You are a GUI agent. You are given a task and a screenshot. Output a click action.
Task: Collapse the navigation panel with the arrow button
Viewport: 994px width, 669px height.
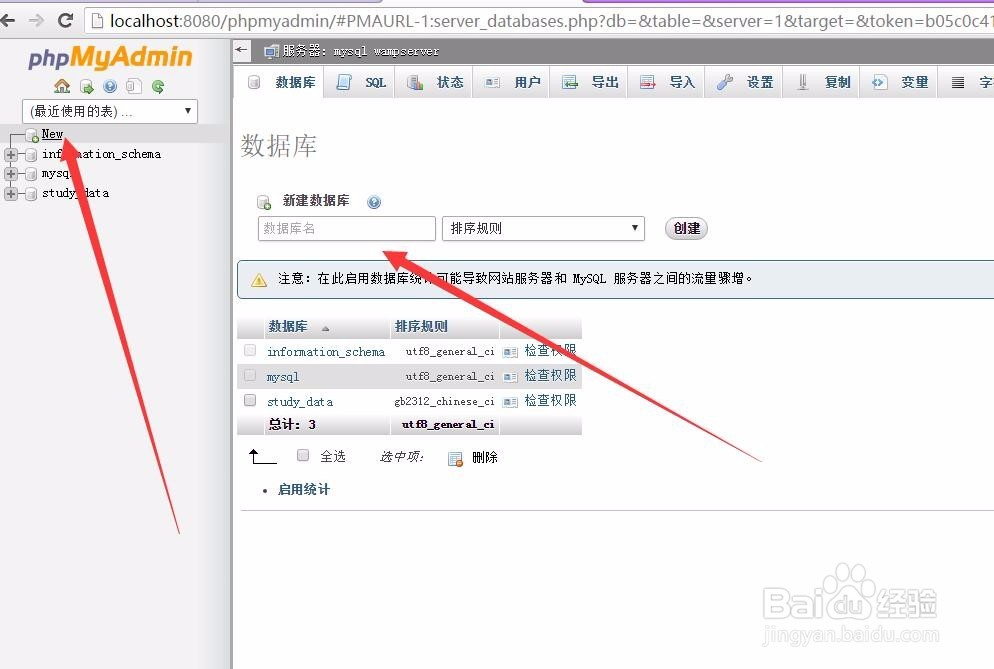tap(241, 49)
